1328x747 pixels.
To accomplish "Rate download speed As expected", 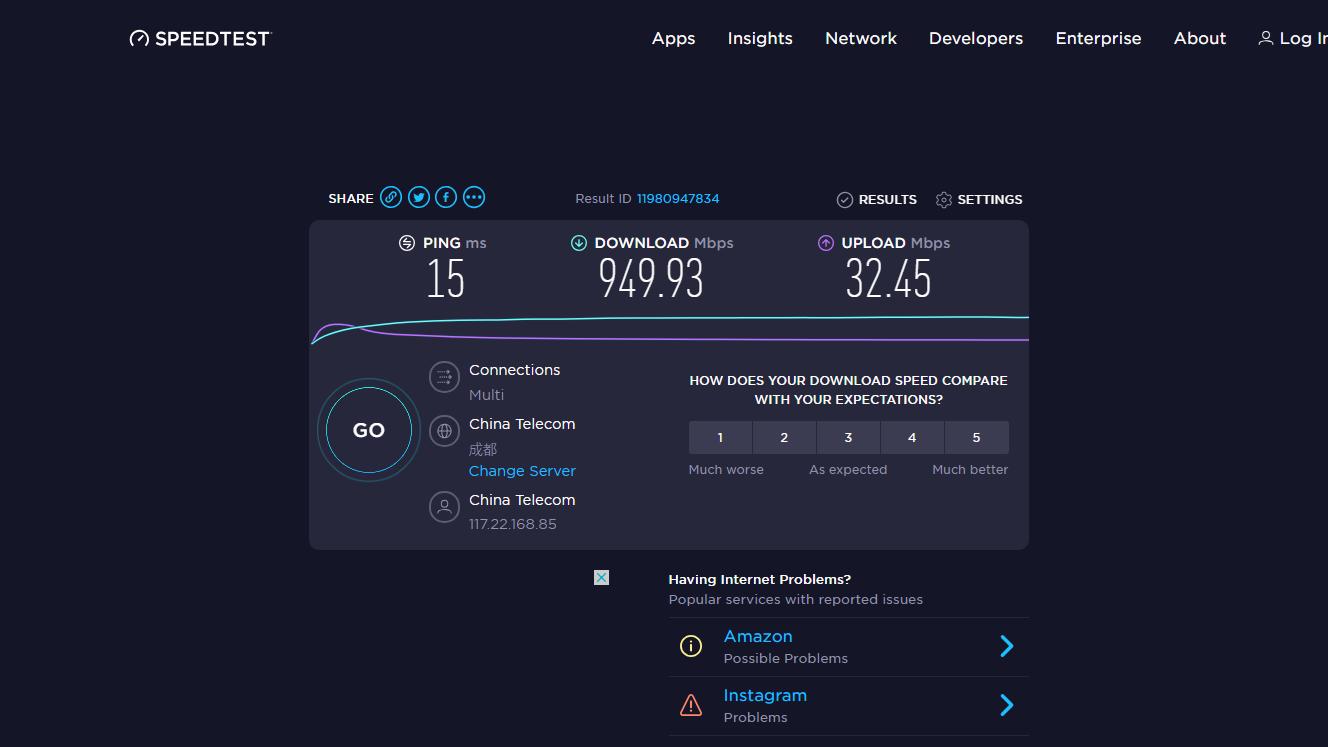I will 848,437.
